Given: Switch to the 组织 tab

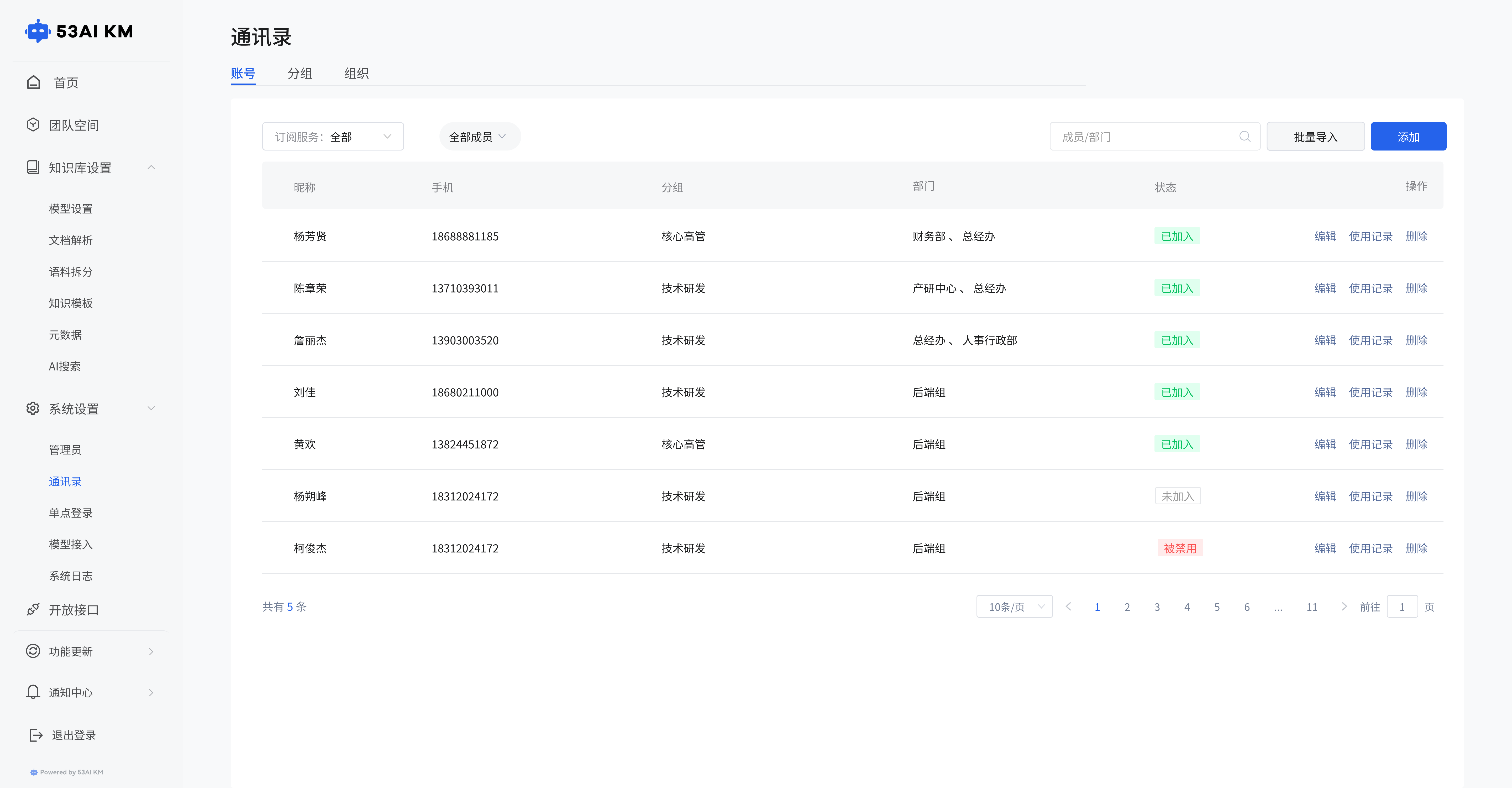Looking at the screenshot, I should point(356,73).
